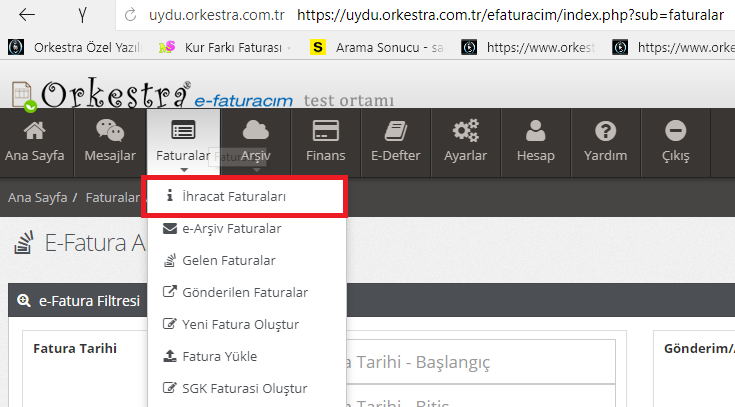Image resolution: width=735 pixels, height=407 pixels.
Task: Click the e-Fatura Filtresi magnifier icon
Action: (24, 300)
